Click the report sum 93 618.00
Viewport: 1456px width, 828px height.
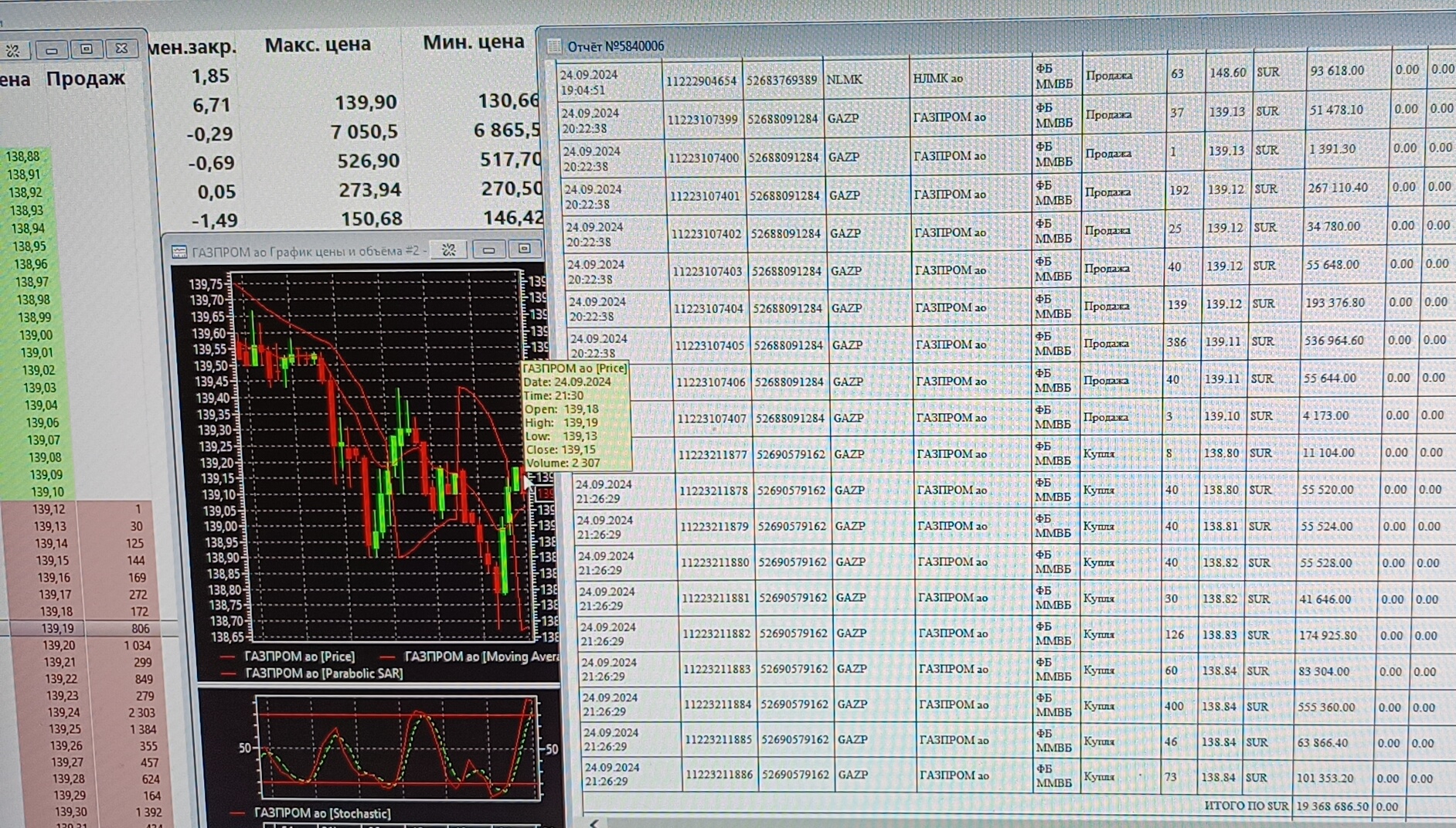(x=1337, y=71)
